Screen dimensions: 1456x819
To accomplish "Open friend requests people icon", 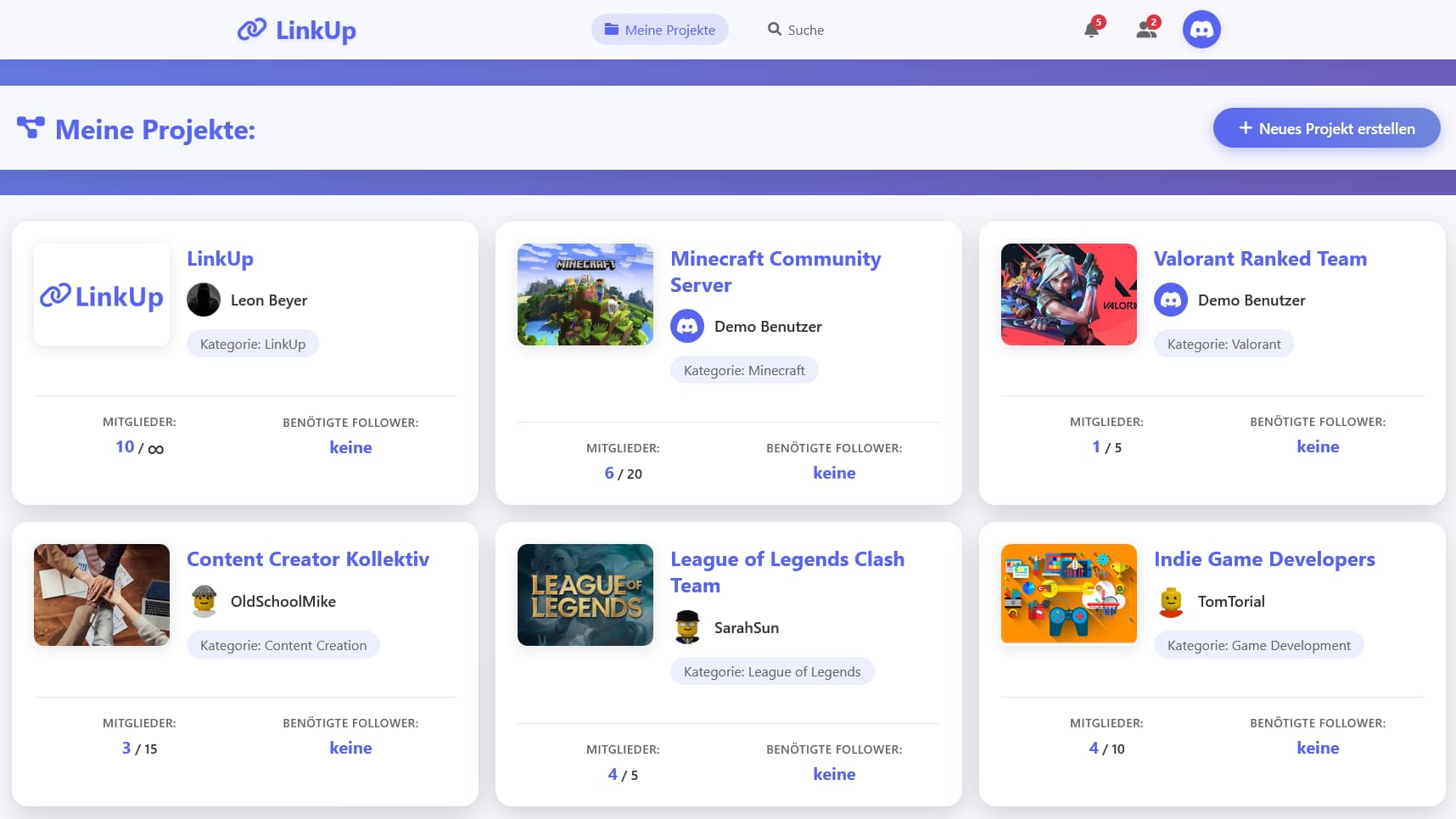I will [x=1146, y=30].
